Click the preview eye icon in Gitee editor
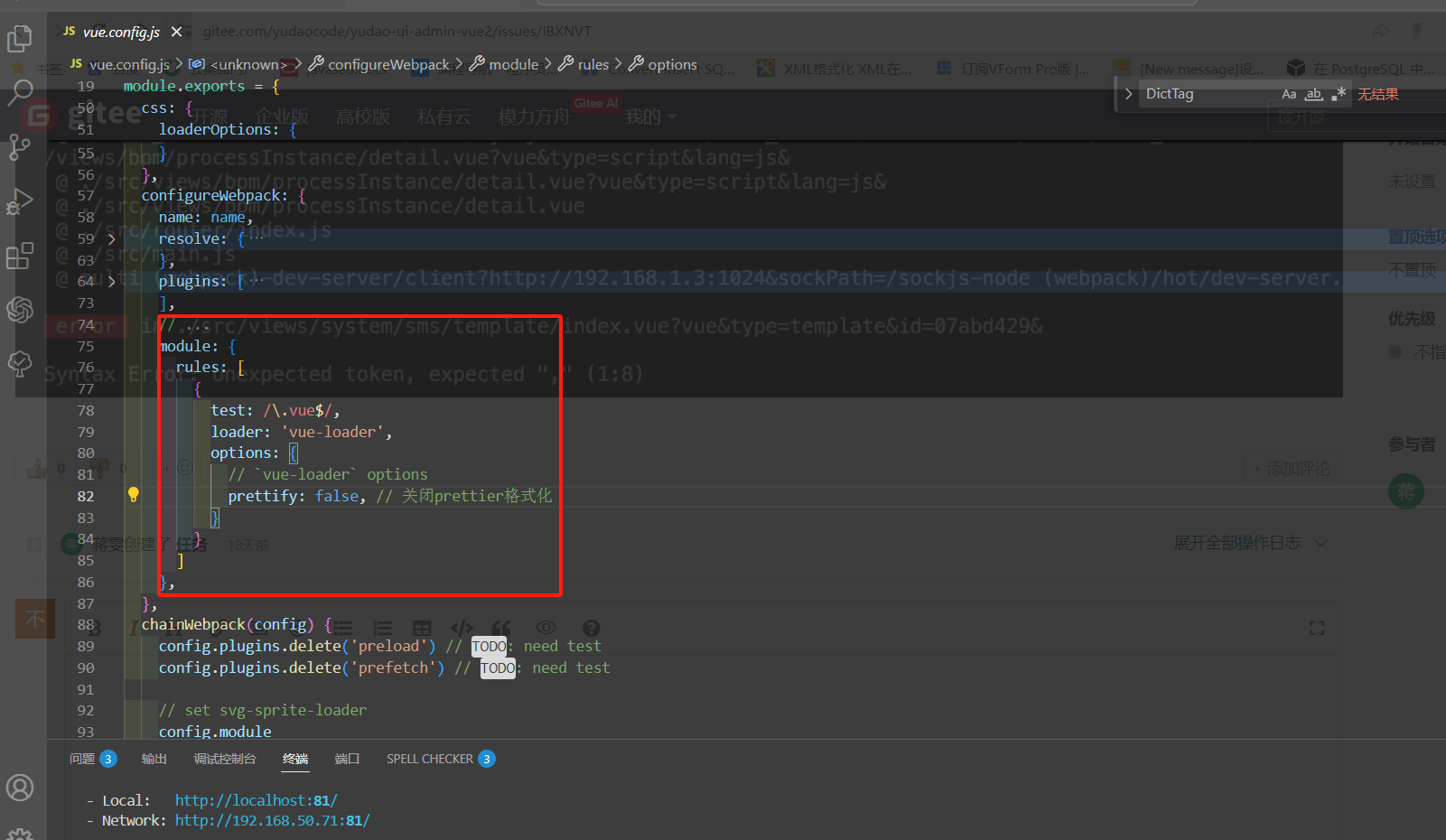The width and height of the screenshot is (1446, 840). (546, 628)
